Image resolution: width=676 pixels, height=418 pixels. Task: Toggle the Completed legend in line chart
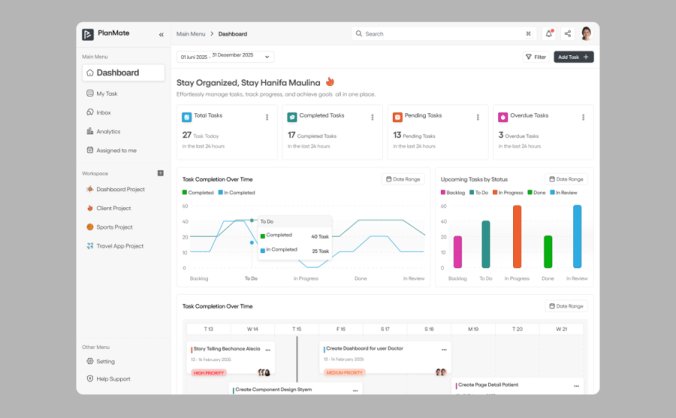(197, 191)
